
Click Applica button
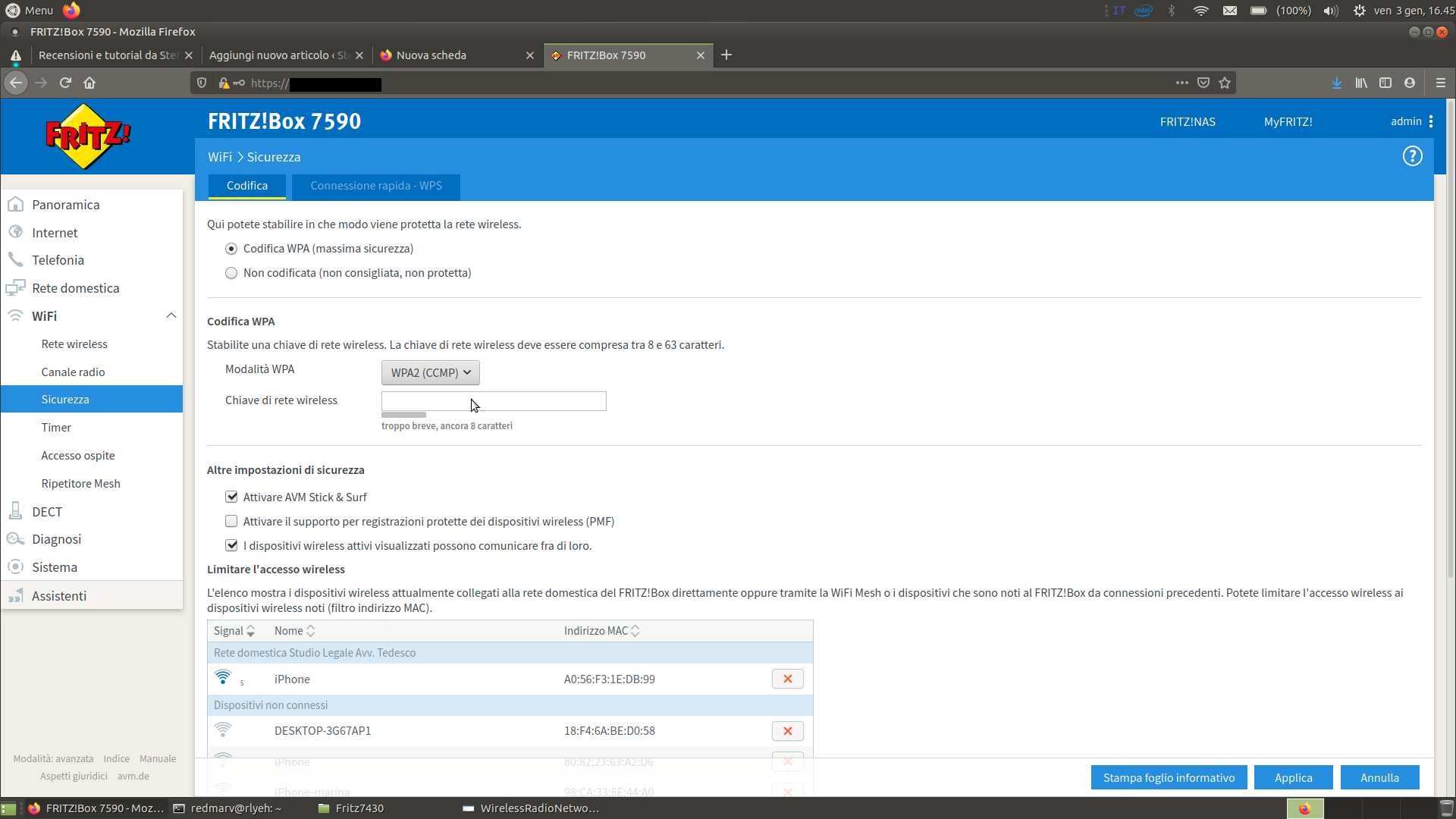[x=1293, y=777]
